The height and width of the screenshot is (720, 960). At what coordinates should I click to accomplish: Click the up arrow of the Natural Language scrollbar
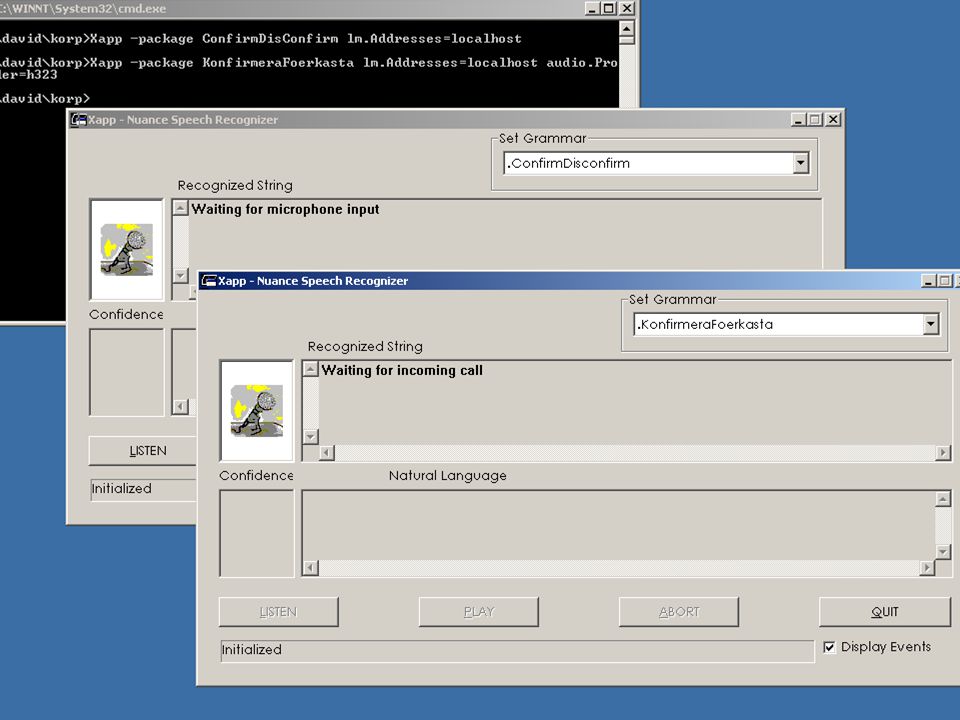pos(943,499)
